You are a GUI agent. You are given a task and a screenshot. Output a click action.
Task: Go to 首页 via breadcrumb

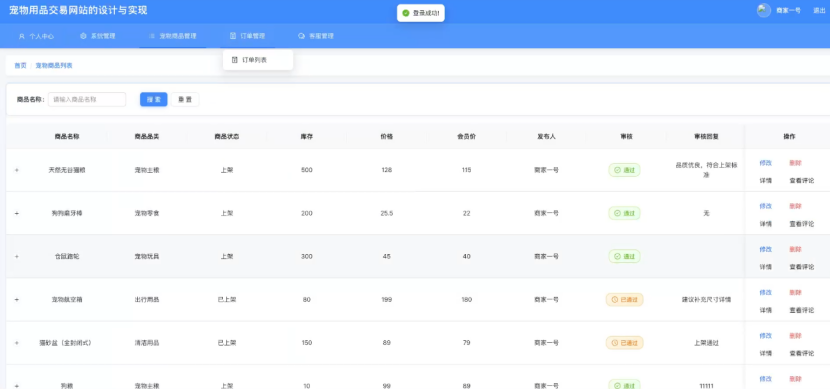(x=20, y=66)
